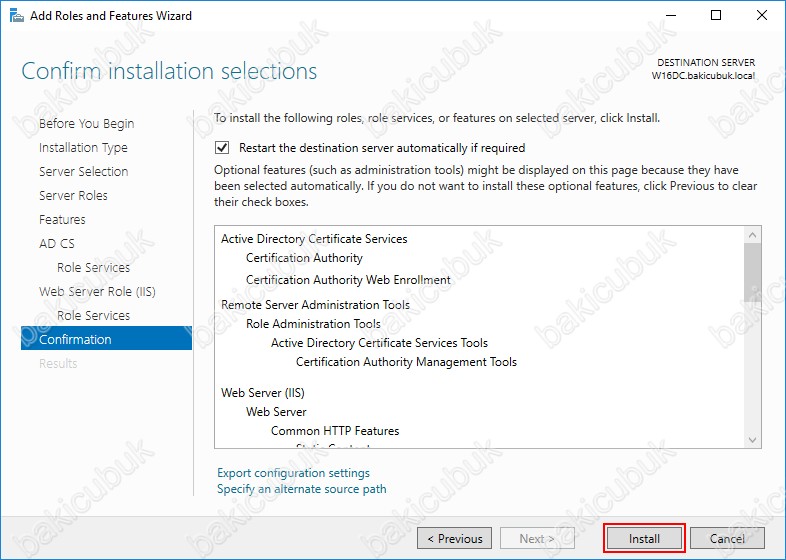Select Role Administration Tools row

[313, 324]
